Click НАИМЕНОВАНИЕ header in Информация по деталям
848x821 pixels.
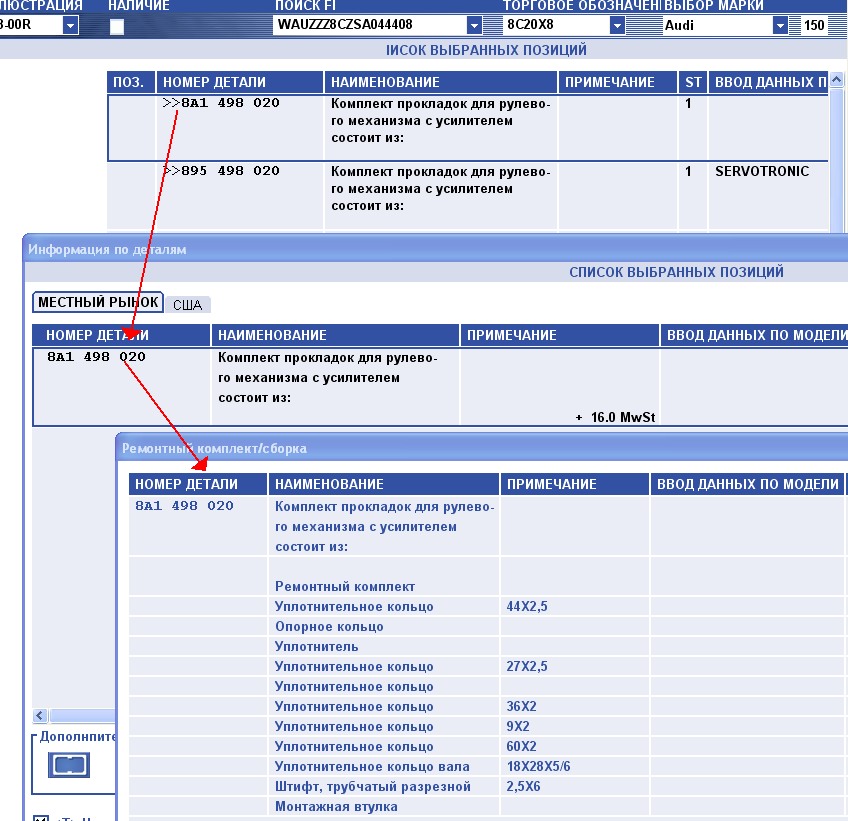pyautogui.click(x=335, y=335)
